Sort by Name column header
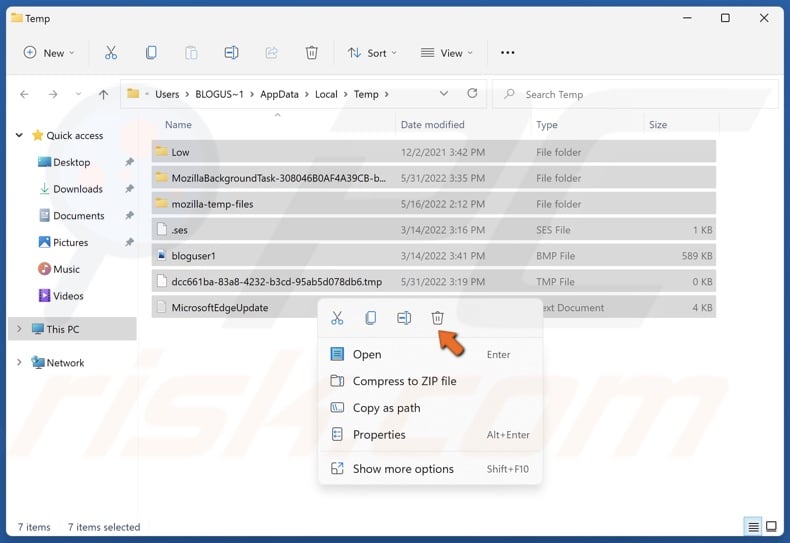The width and height of the screenshot is (790, 543). [x=178, y=124]
